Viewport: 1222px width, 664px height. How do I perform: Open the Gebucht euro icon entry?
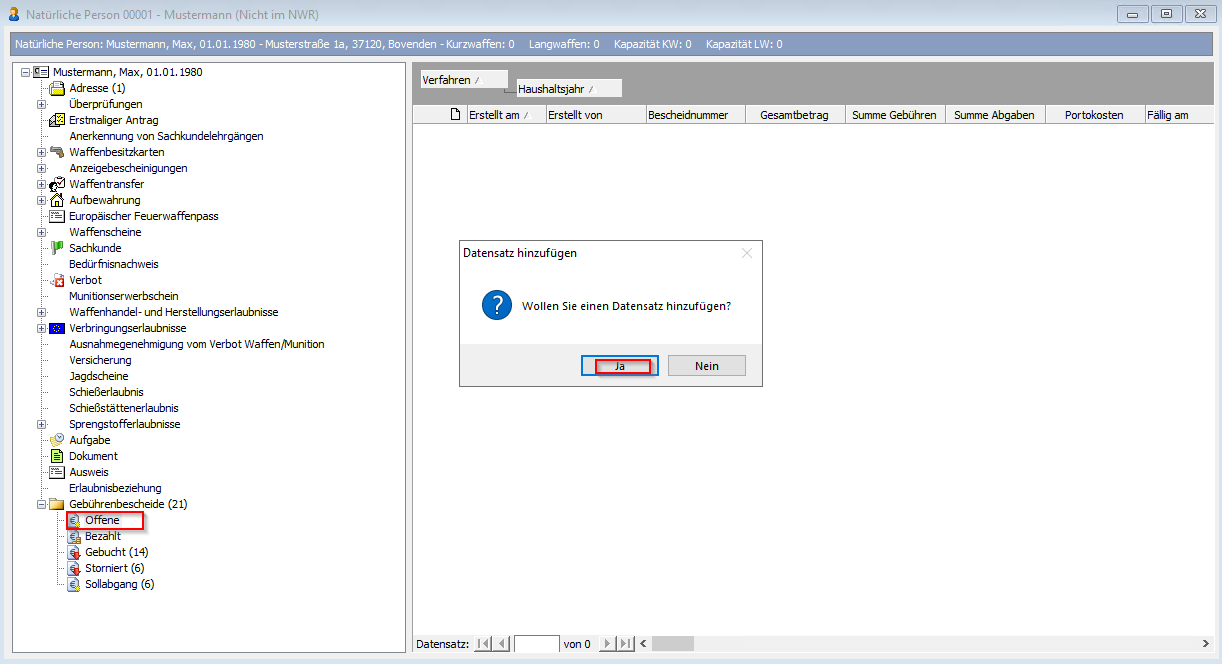(74, 552)
